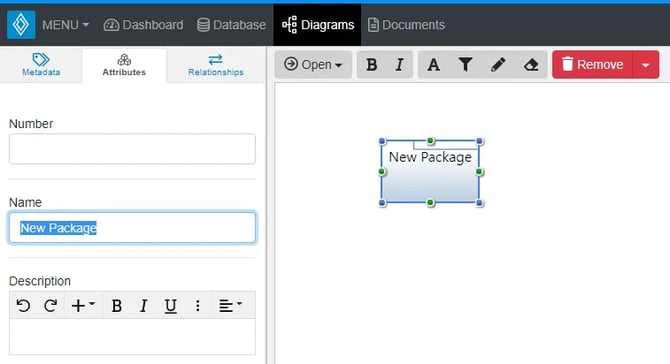The image size is (670, 364).
Task: Open the Database section
Action: click(231, 25)
